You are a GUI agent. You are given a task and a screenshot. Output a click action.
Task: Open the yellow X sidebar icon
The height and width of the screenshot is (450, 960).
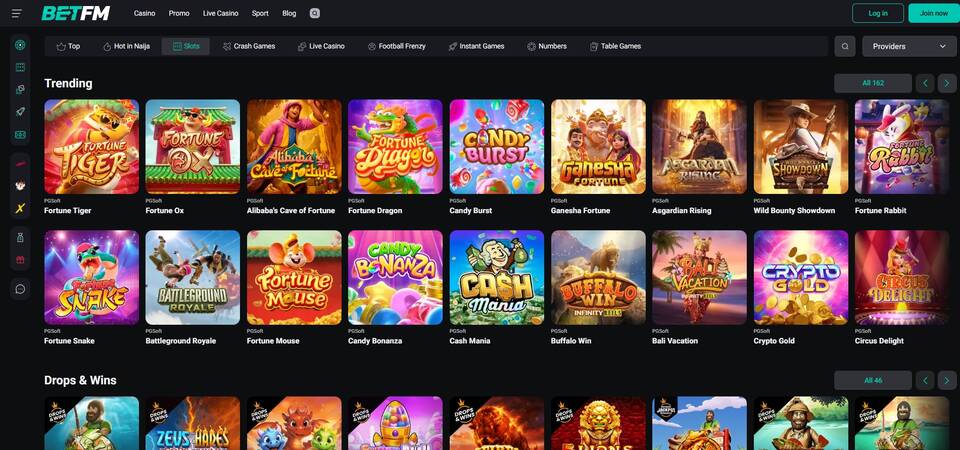20,208
